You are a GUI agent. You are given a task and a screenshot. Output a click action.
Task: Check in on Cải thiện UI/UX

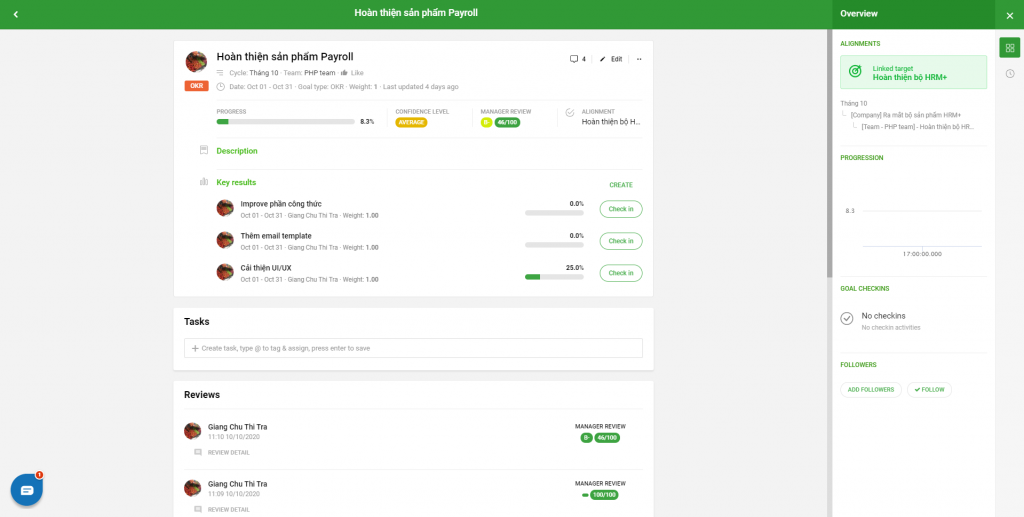tap(621, 273)
